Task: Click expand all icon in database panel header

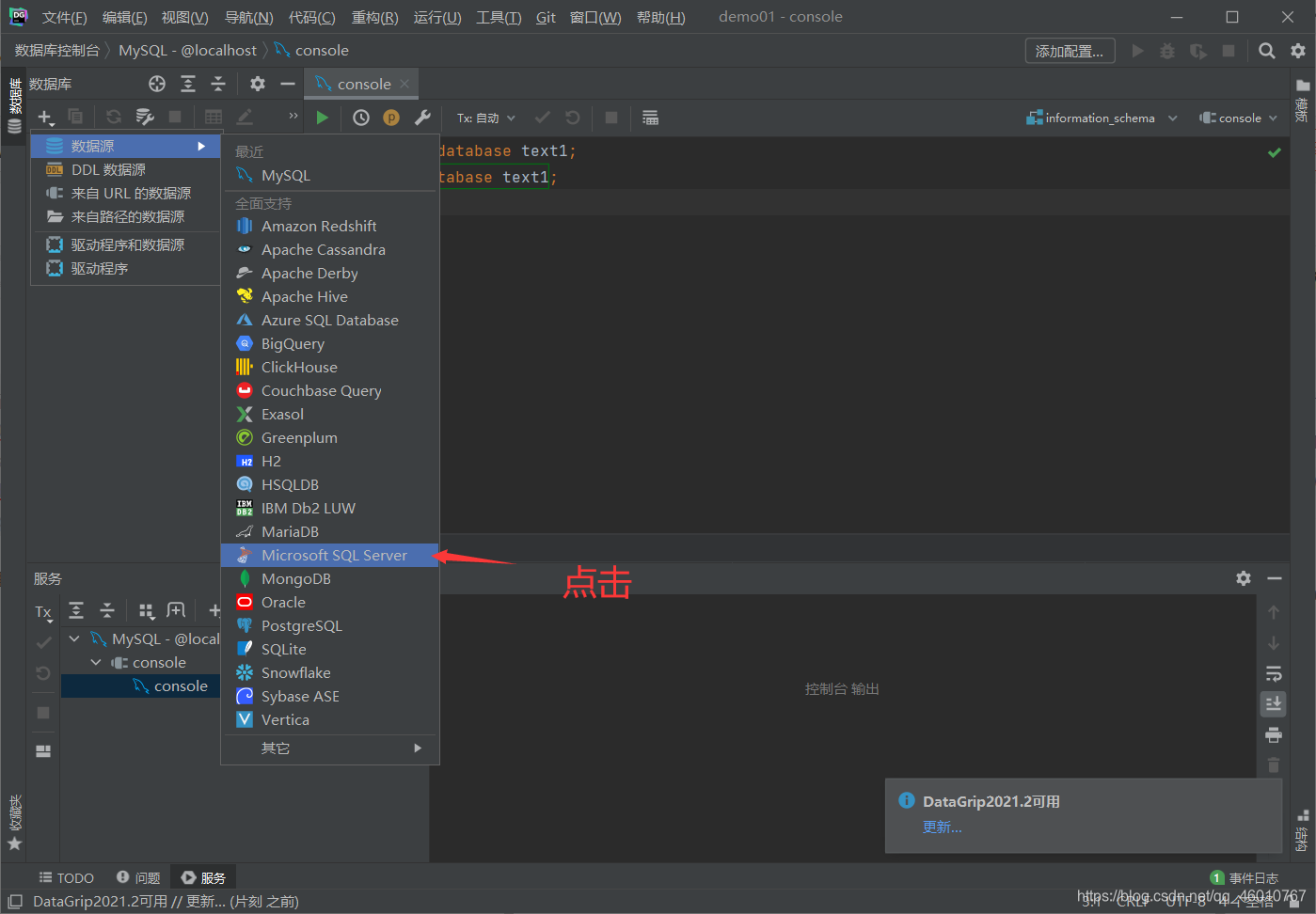Action: pos(188,84)
